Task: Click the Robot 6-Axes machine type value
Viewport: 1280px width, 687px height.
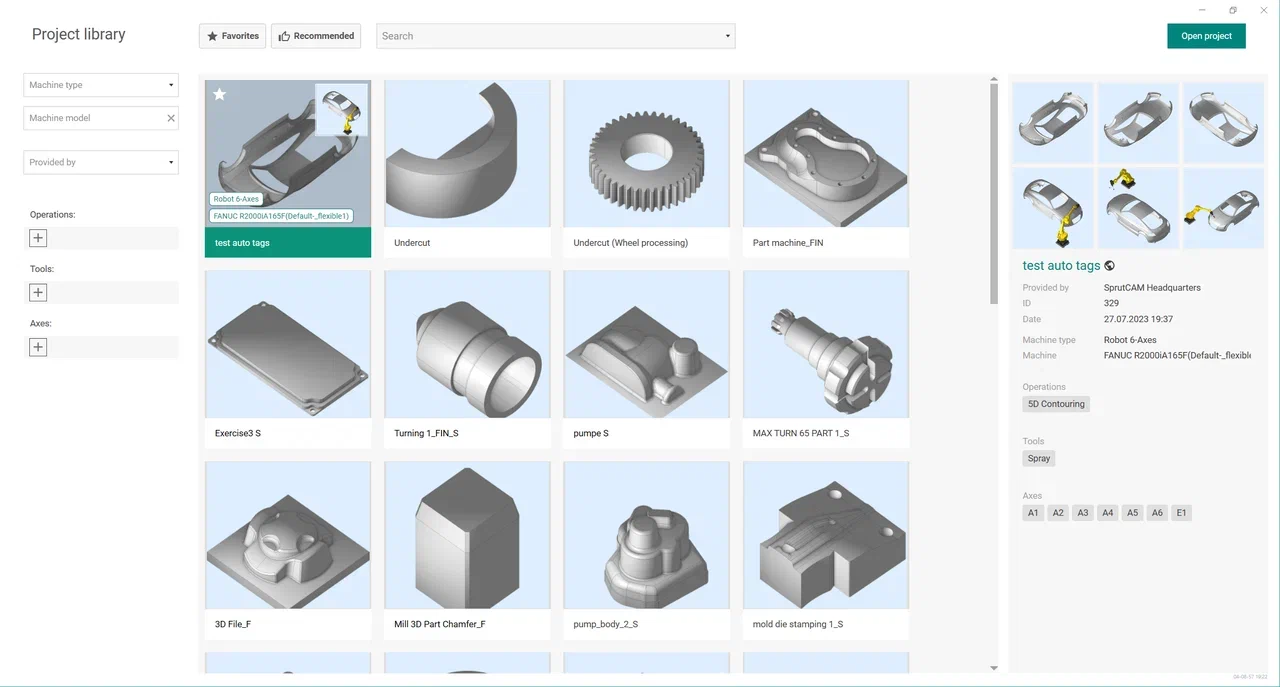Action: (x=1130, y=340)
